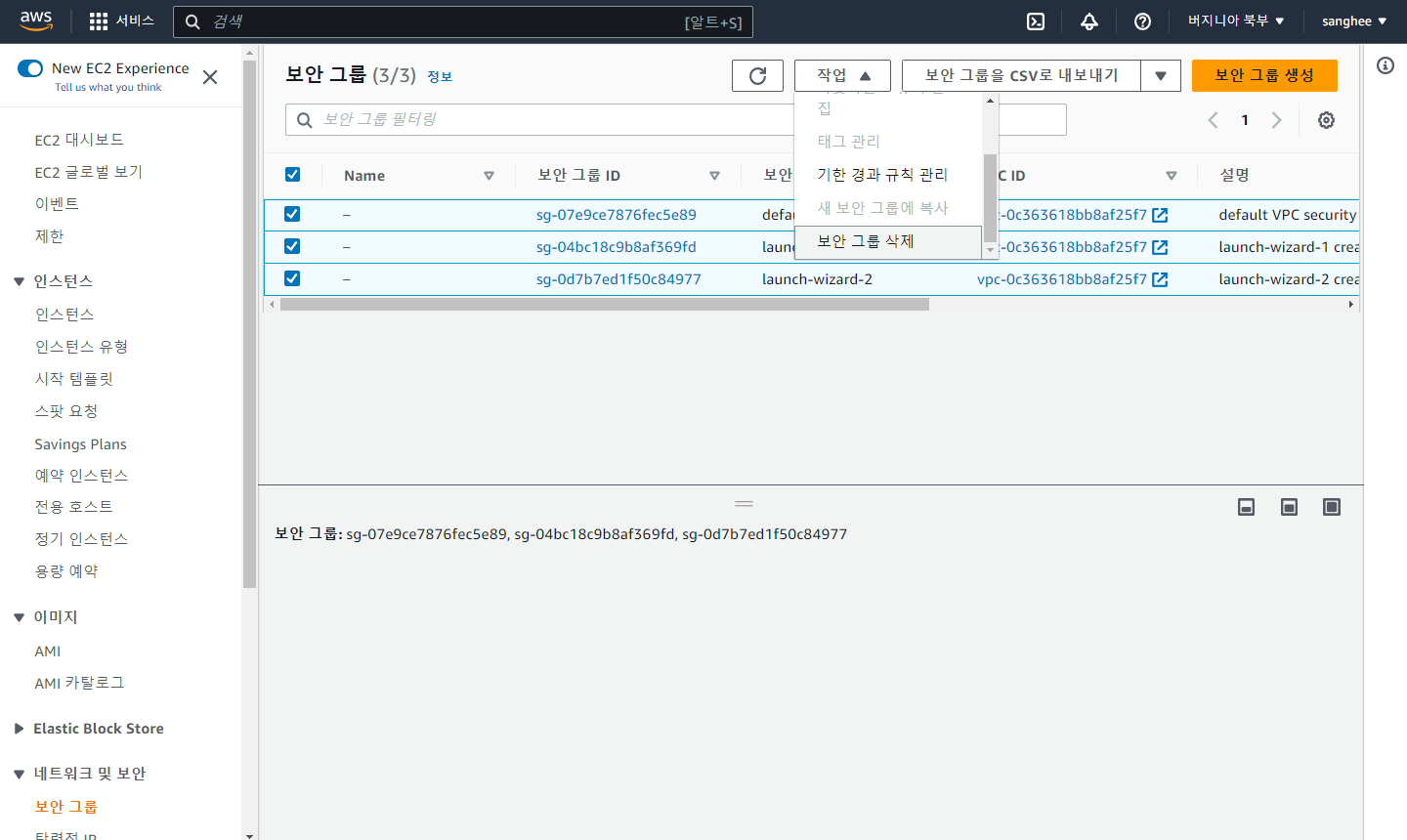Toggle the New EC2 Experience switch
The height and width of the screenshot is (840, 1407).
pyautogui.click(x=30, y=68)
